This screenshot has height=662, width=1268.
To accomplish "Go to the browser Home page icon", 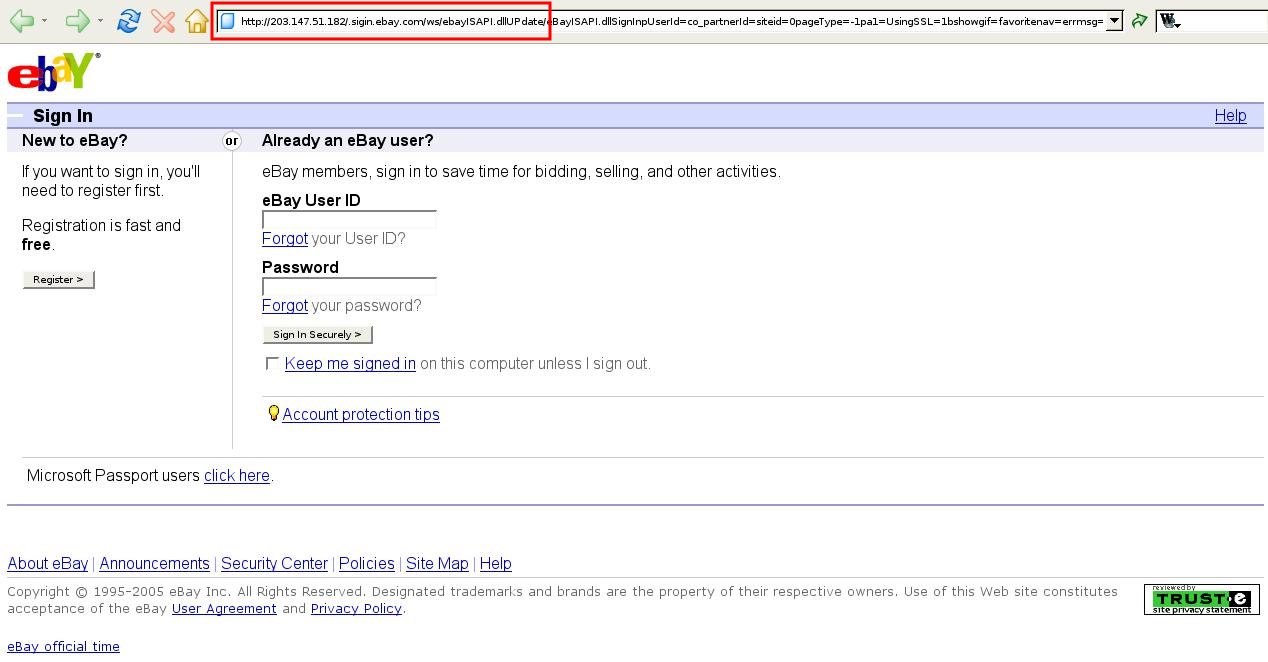I will coord(197,21).
